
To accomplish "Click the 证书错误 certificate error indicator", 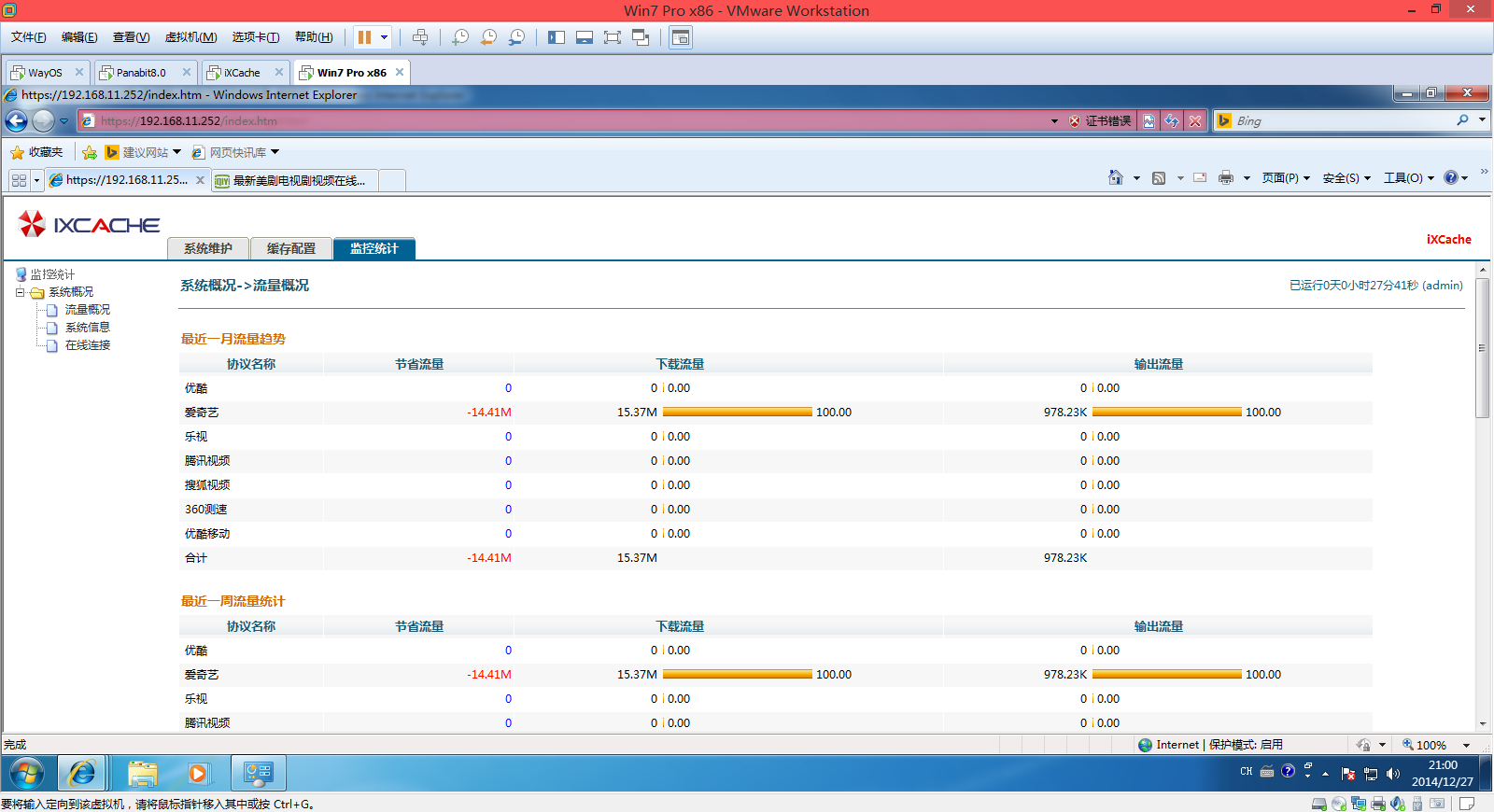I will 1100,121.
